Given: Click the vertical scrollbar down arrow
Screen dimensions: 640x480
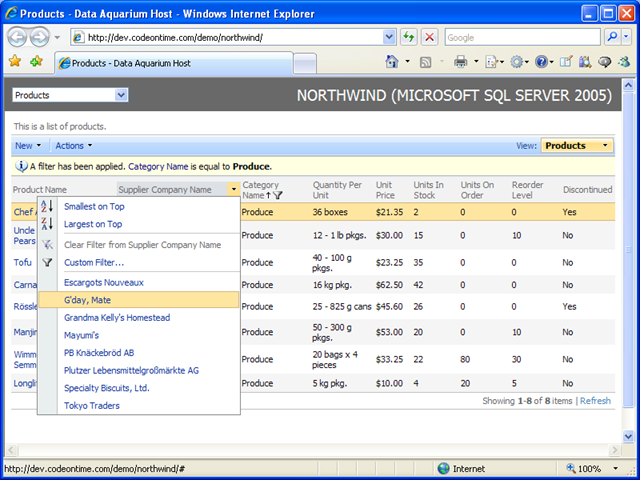Looking at the screenshot, I should pyautogui.click(x=629, y=436).
